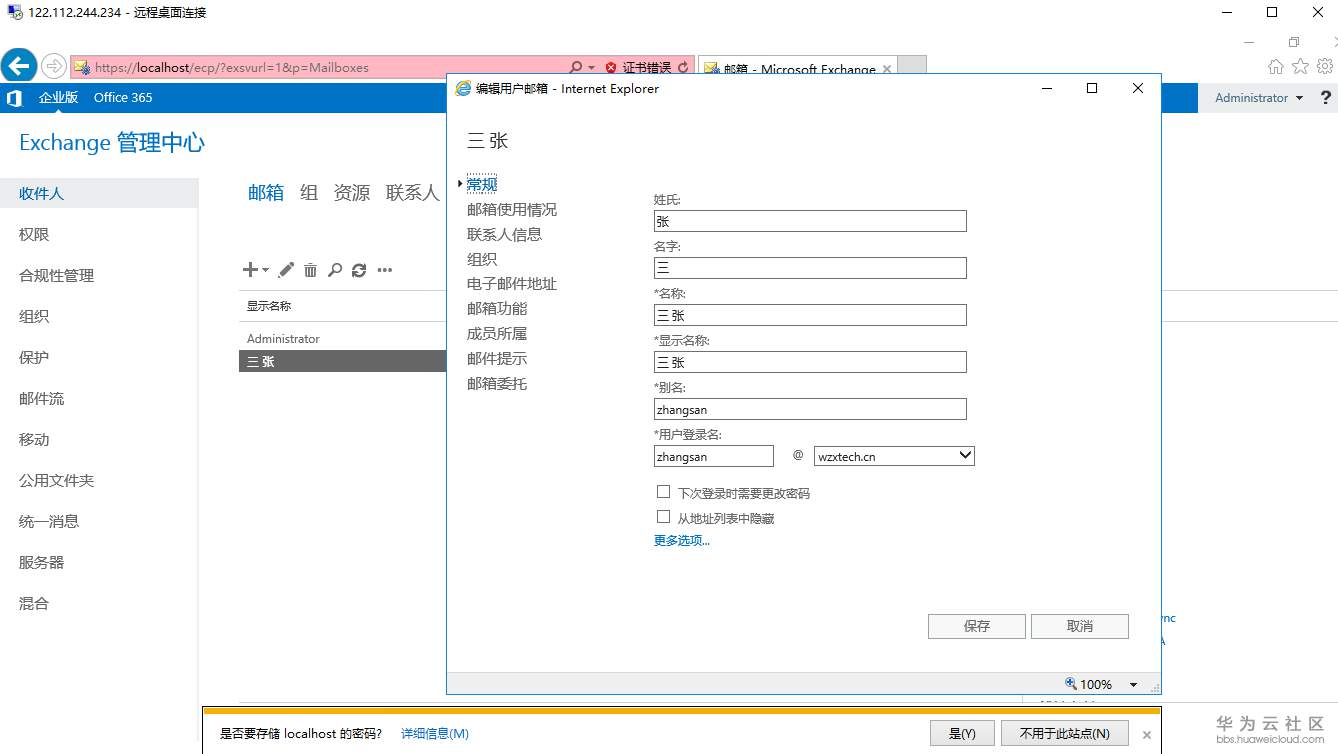Screen dimensions: 1338x754
Task: Enable 从地址列表中隐藏 checkbox
Action: pos(663,517)
